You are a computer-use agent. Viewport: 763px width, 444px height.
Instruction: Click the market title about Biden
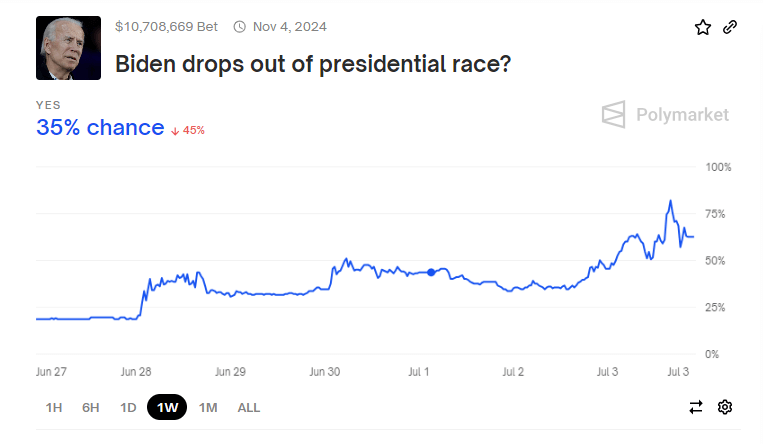click(314, 64)
